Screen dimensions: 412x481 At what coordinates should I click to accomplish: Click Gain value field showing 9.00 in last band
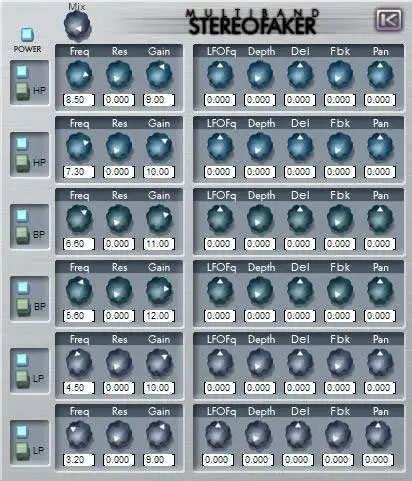click(x=159, y=460)
